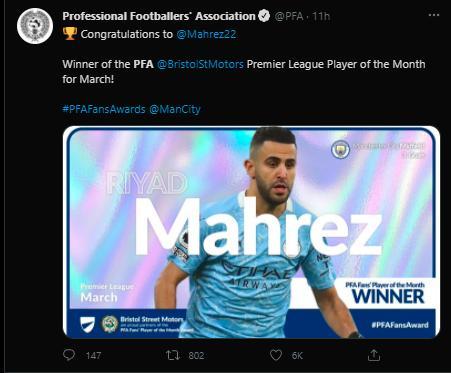Screen dimensions: 451x373
Task: Click the 802 retweets count
Action: 196,356
